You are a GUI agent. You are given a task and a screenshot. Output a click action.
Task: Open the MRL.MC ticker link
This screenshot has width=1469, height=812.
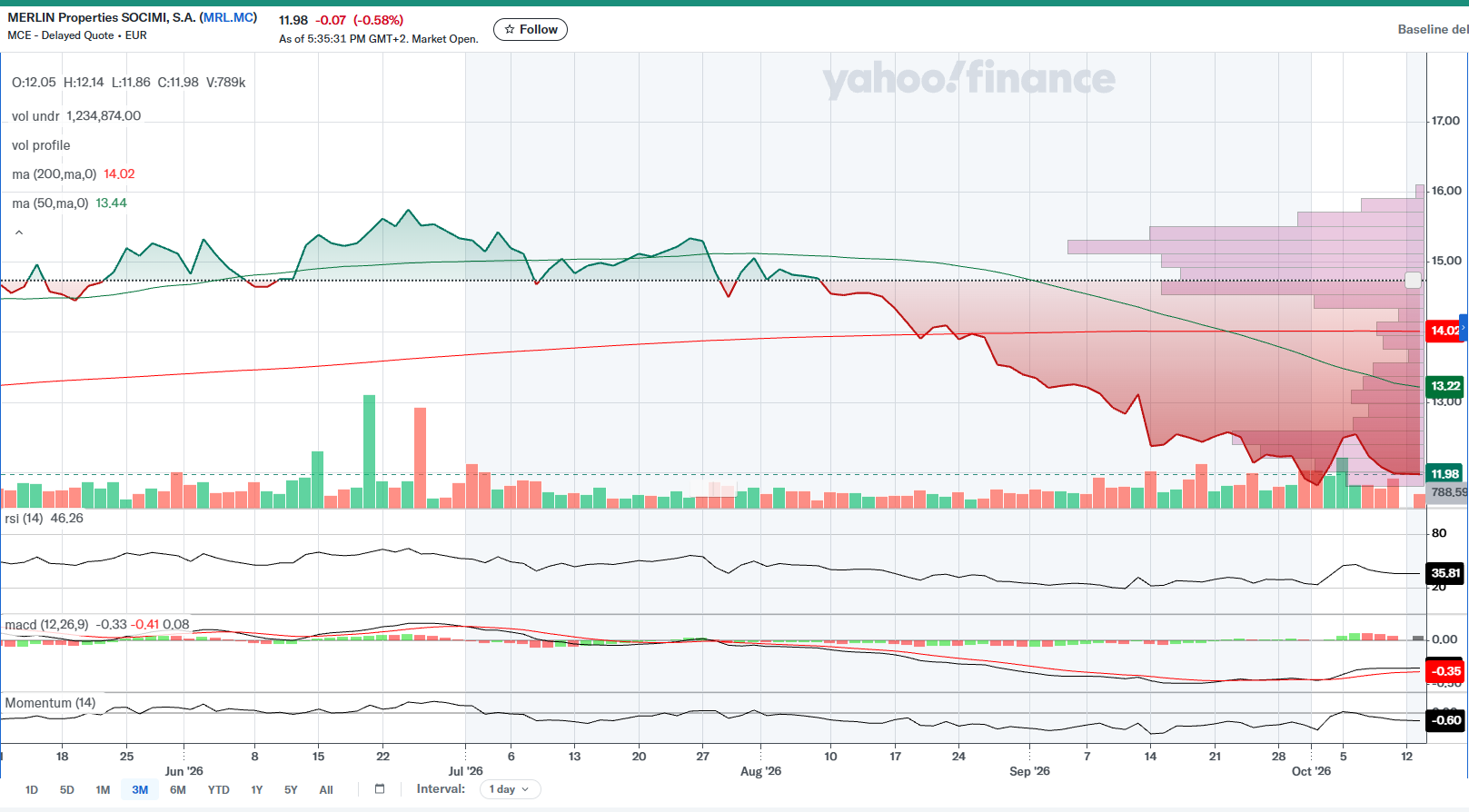tap(228, 17)
